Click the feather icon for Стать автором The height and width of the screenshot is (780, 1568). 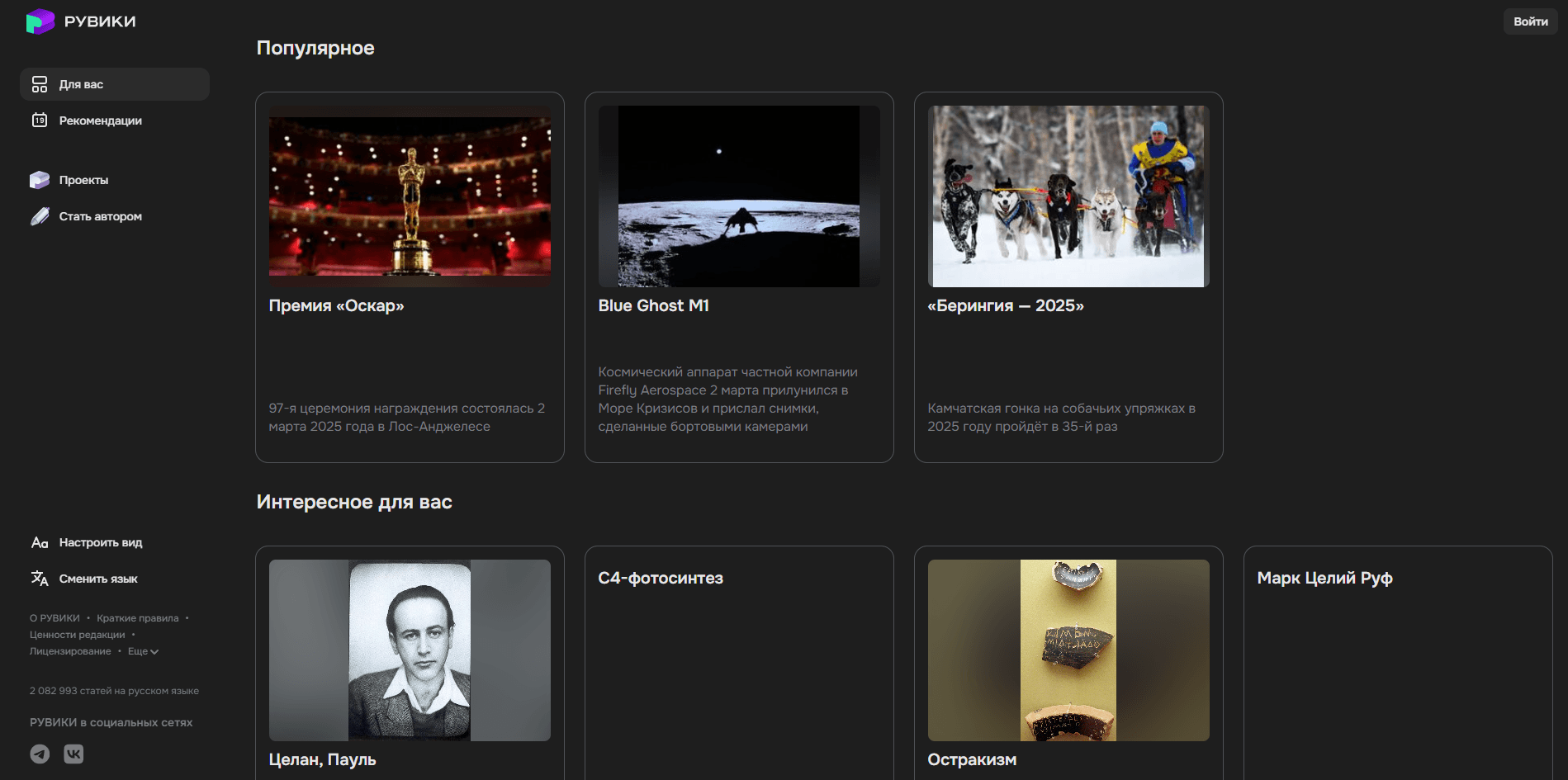(x=40, y=216)
